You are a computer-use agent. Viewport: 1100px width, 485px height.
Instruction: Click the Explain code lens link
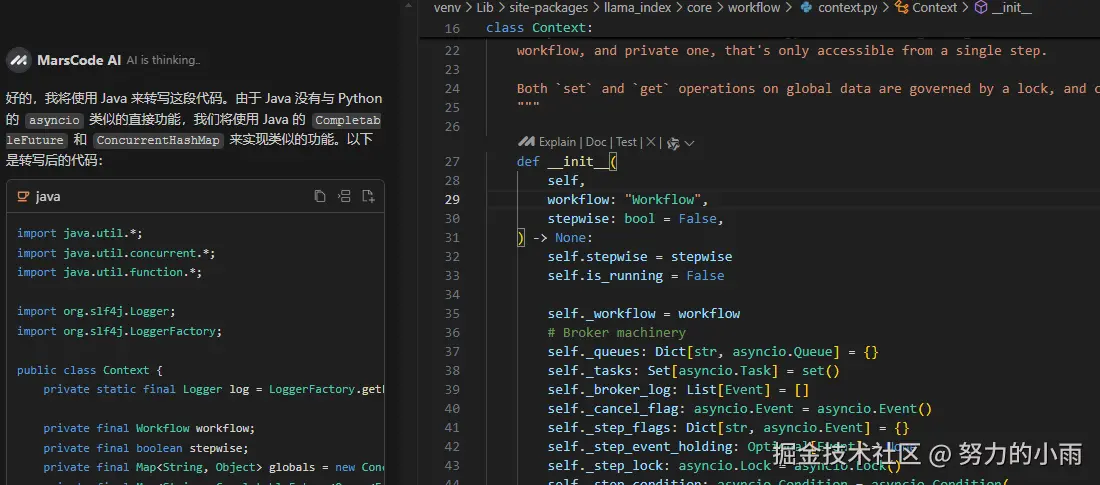[x=556, y=143]
